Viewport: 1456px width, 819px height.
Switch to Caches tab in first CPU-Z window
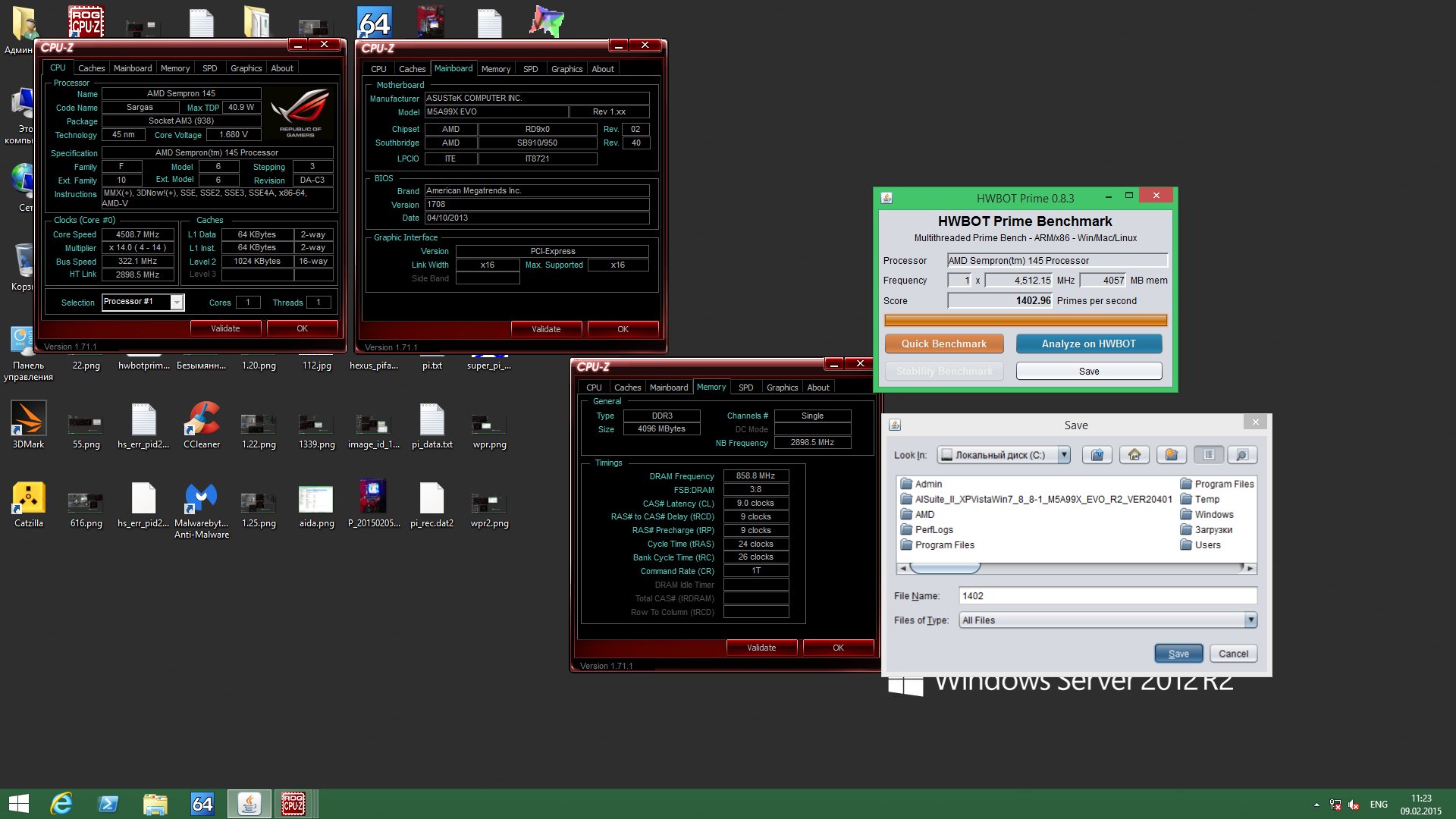coord(91,68)
